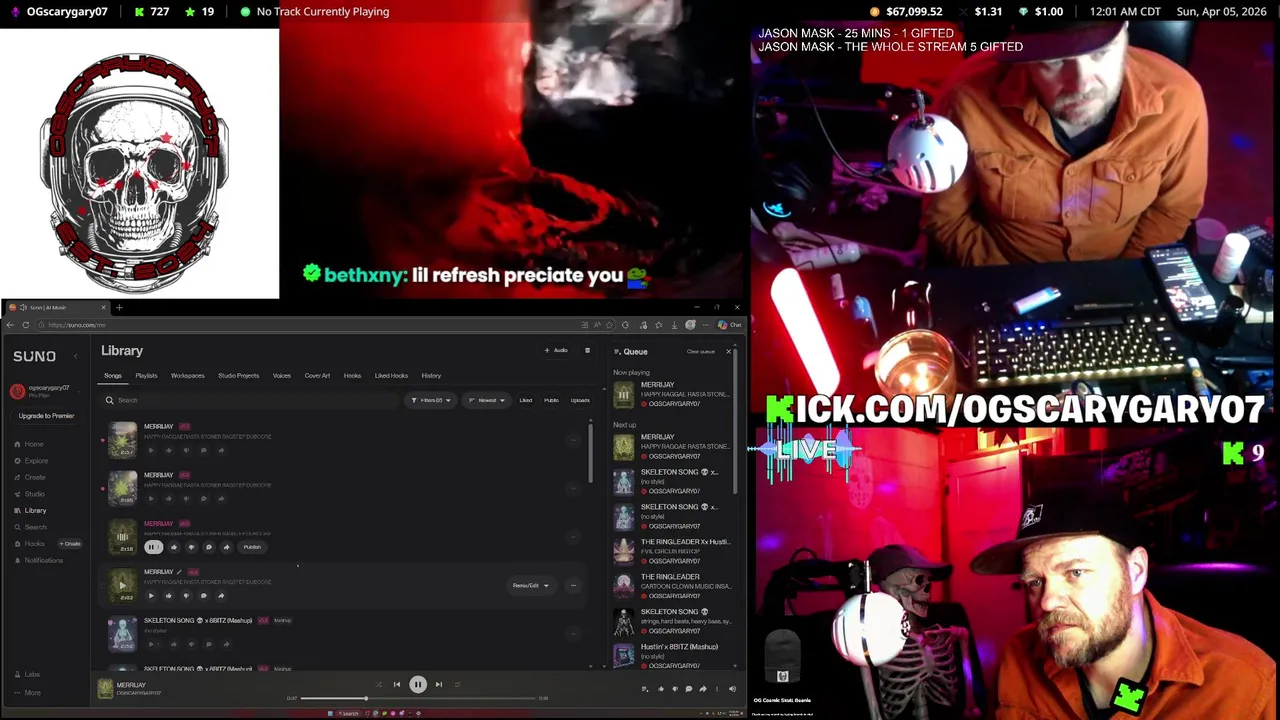This screenshot has height=720, width=1280.
Task: Open queue icon in bottom player bar
Action: click(644, 689)
